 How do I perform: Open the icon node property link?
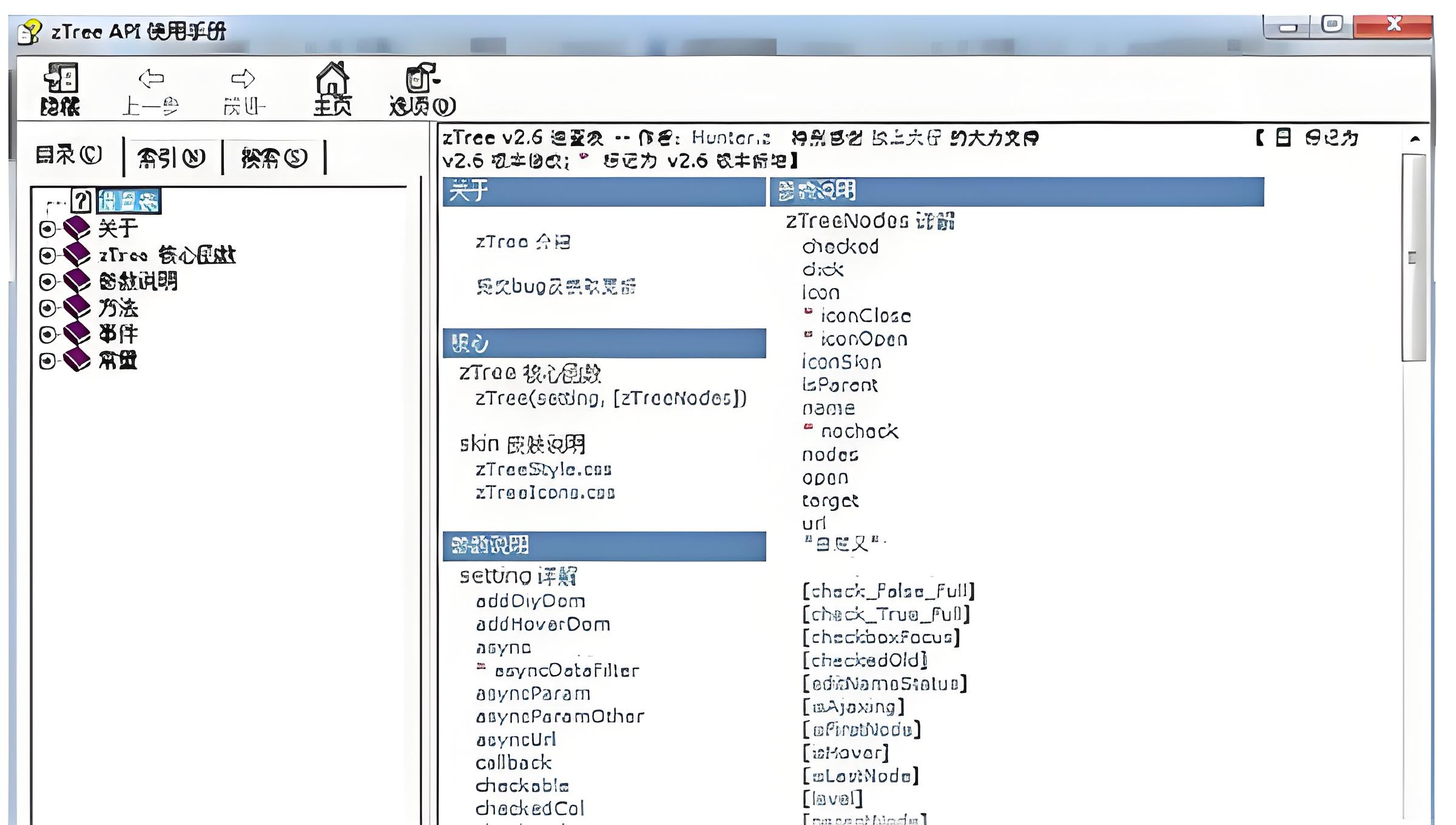[x=821, y=292]
